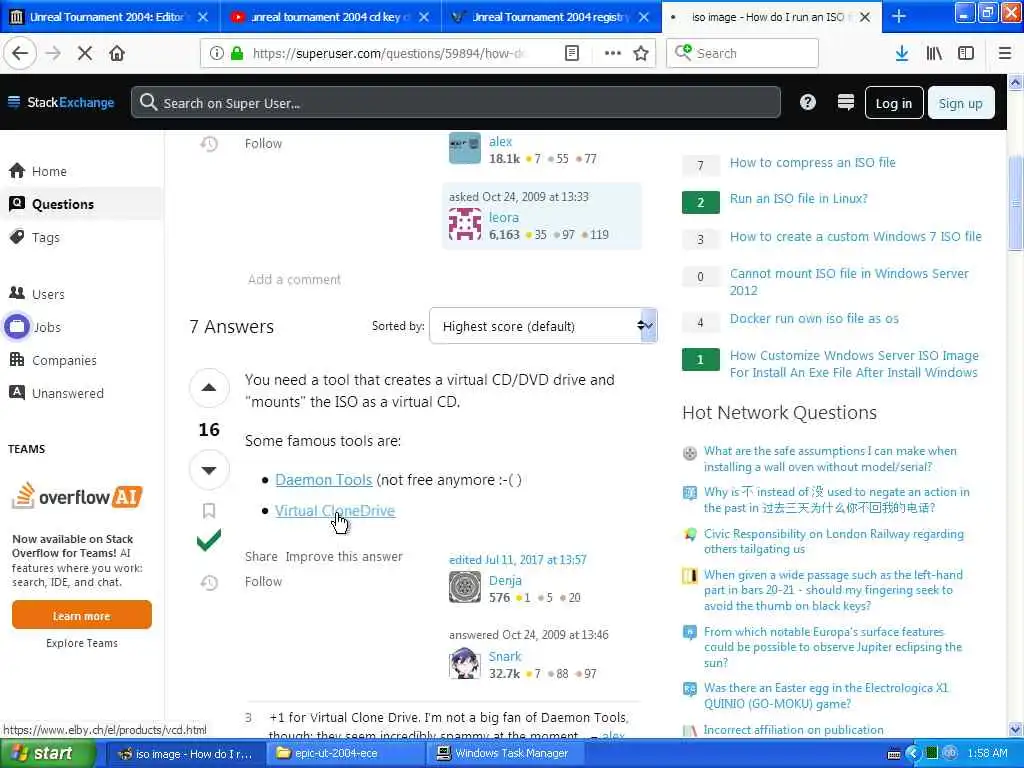The image size is (1024, 768).
Task: Open the Firefox hamburger menu
Action: [1005, 53]
